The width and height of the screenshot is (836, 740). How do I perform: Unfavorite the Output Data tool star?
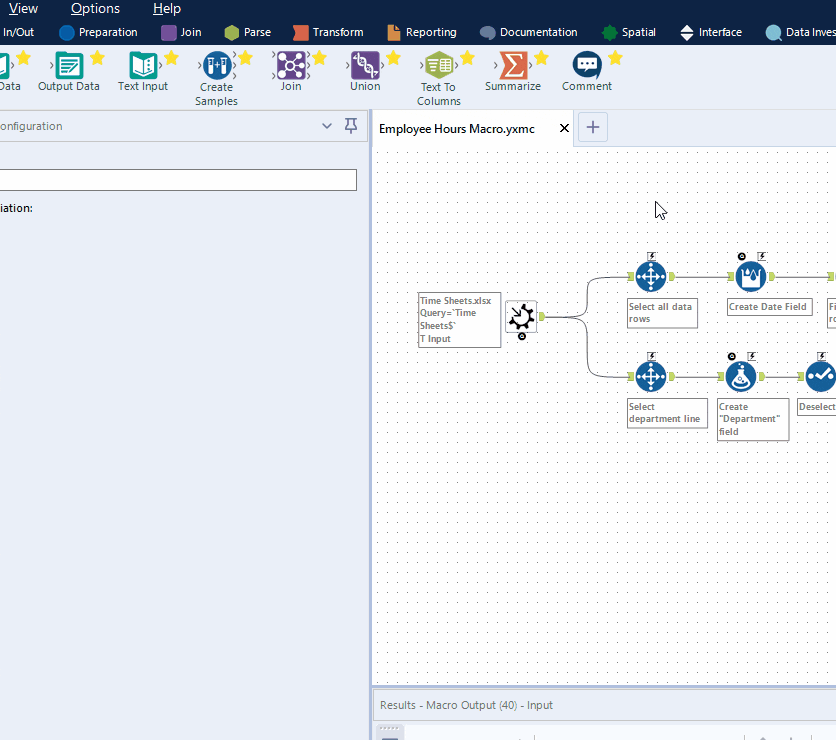click(x=97, y=58)
